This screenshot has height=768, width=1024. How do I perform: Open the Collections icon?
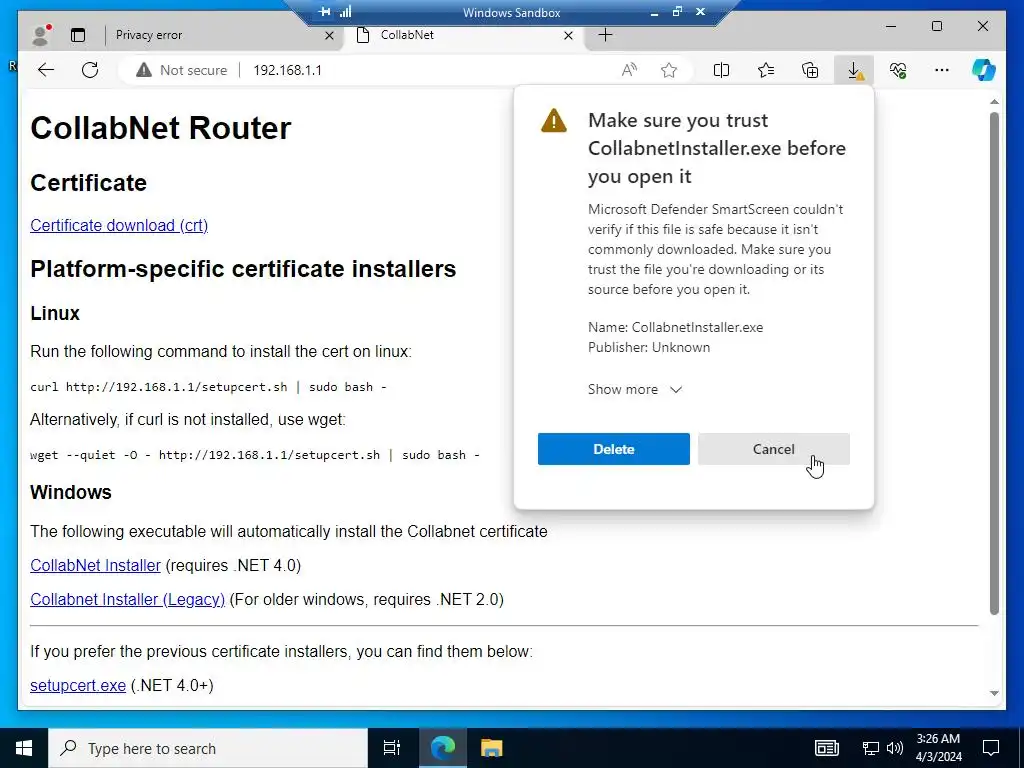pyautogui.click(x=810, y=70)
